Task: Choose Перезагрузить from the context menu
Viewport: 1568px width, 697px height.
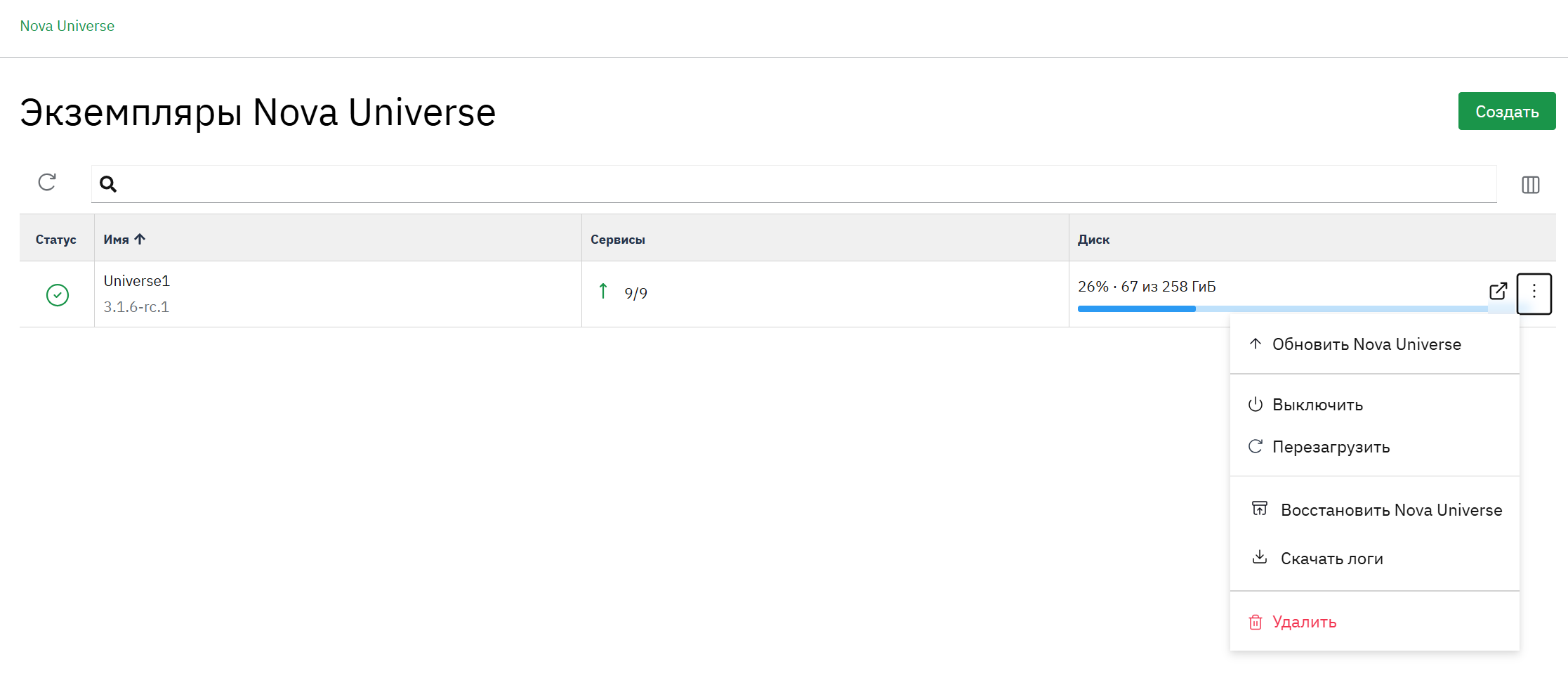Action: pos(1375,447)
